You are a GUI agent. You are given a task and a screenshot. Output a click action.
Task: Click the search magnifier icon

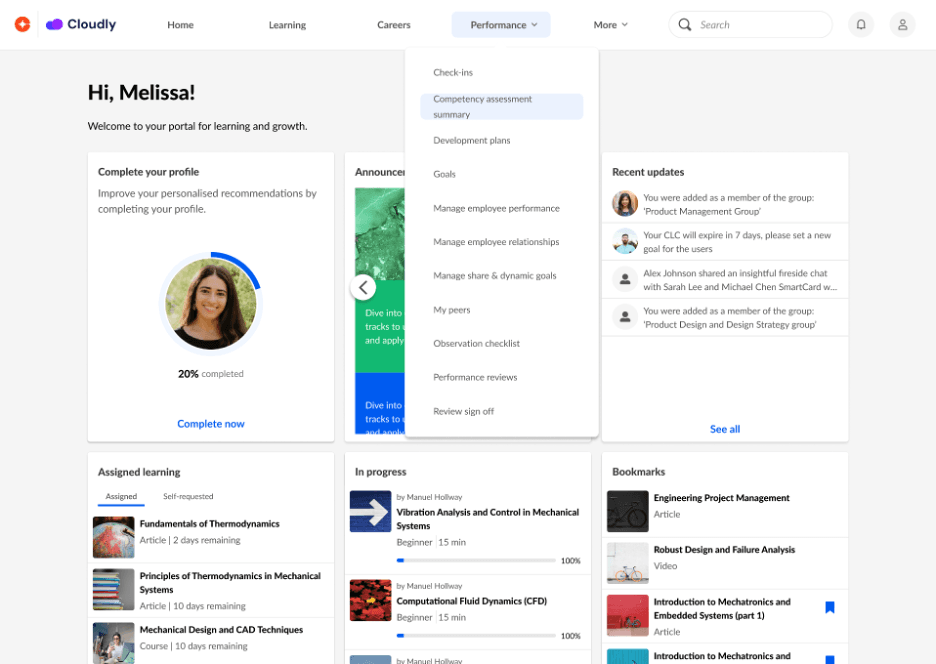(x=685, y=24)
